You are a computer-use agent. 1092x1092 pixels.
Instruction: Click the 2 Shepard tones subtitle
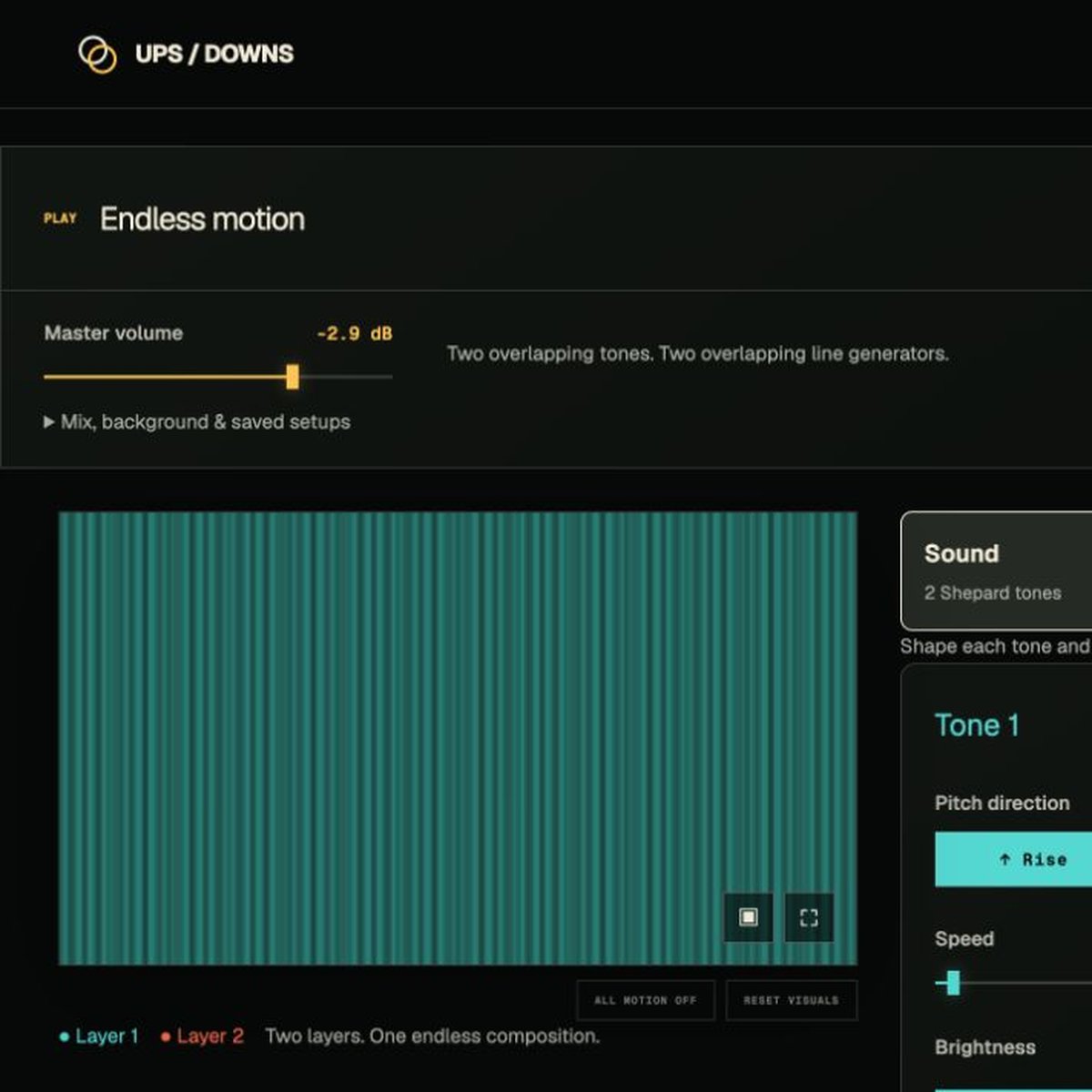[x=993, y=593]
